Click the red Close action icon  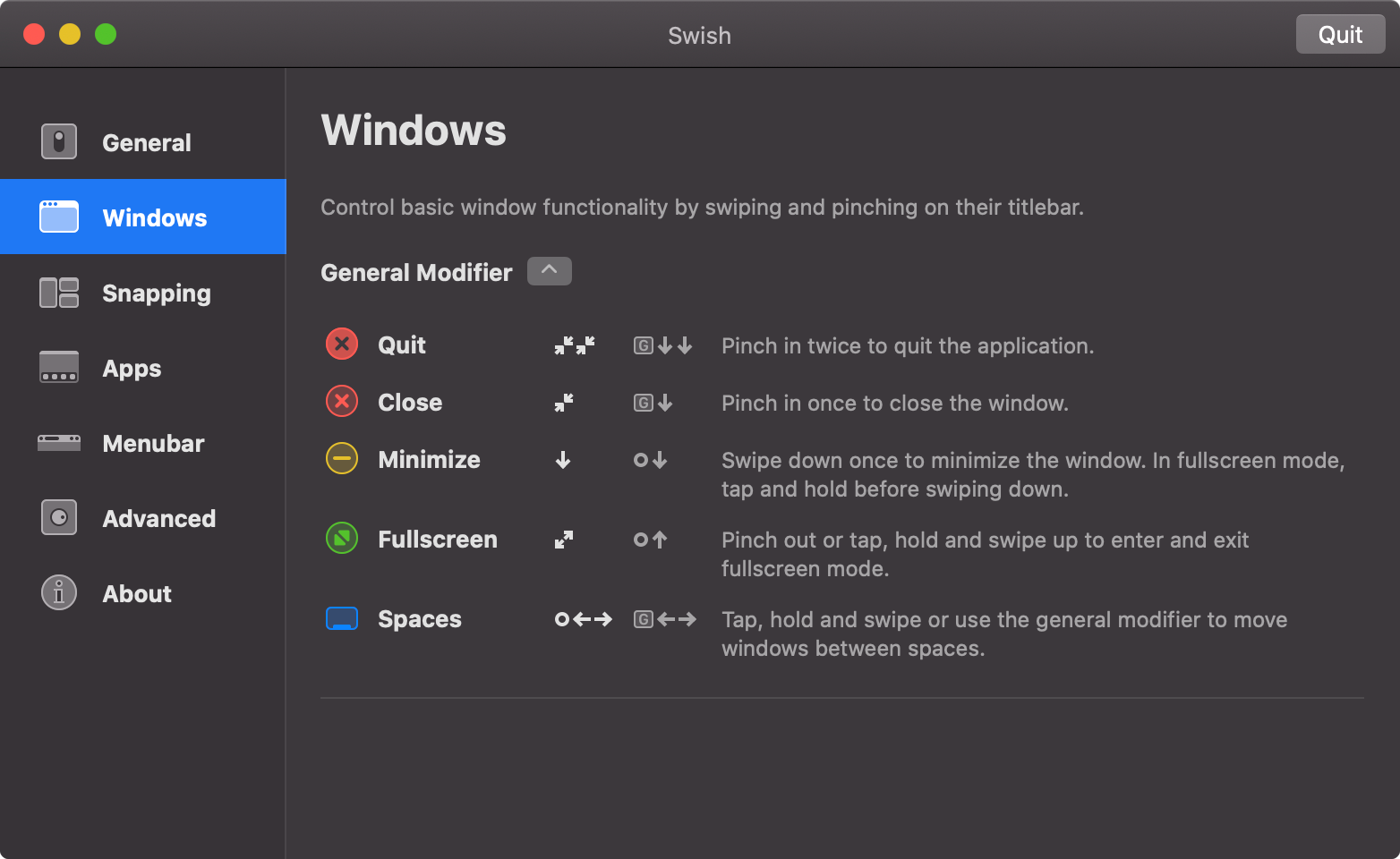coord(342,401)
